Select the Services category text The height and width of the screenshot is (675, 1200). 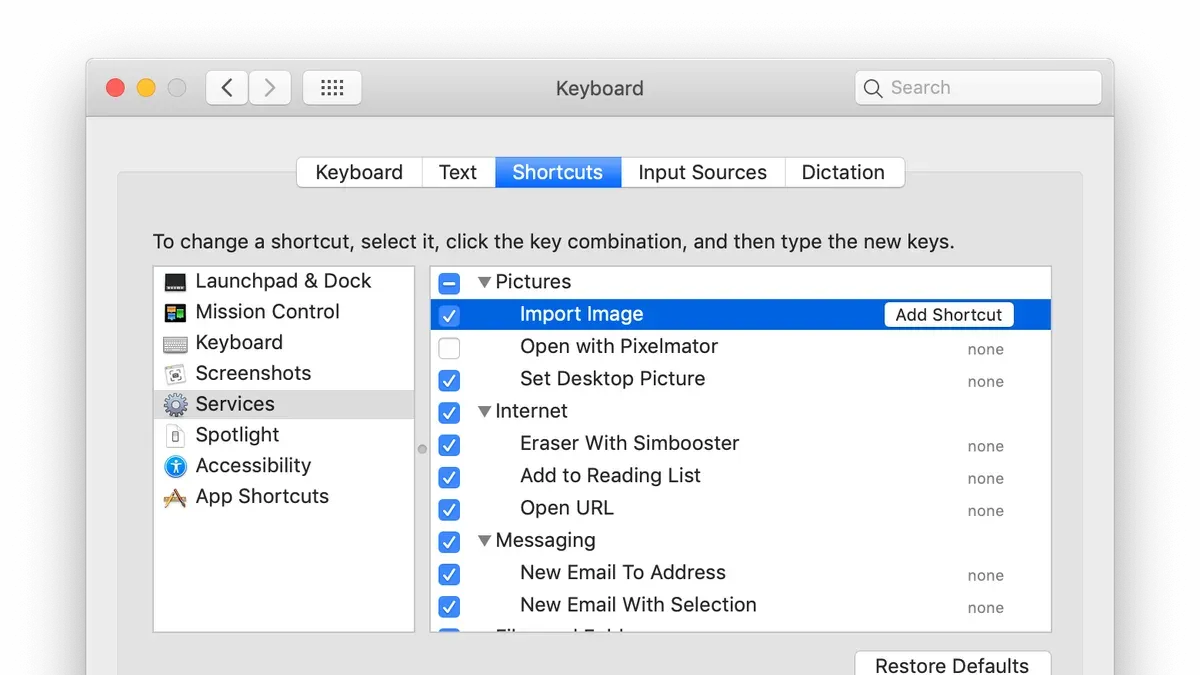point(235,404)
